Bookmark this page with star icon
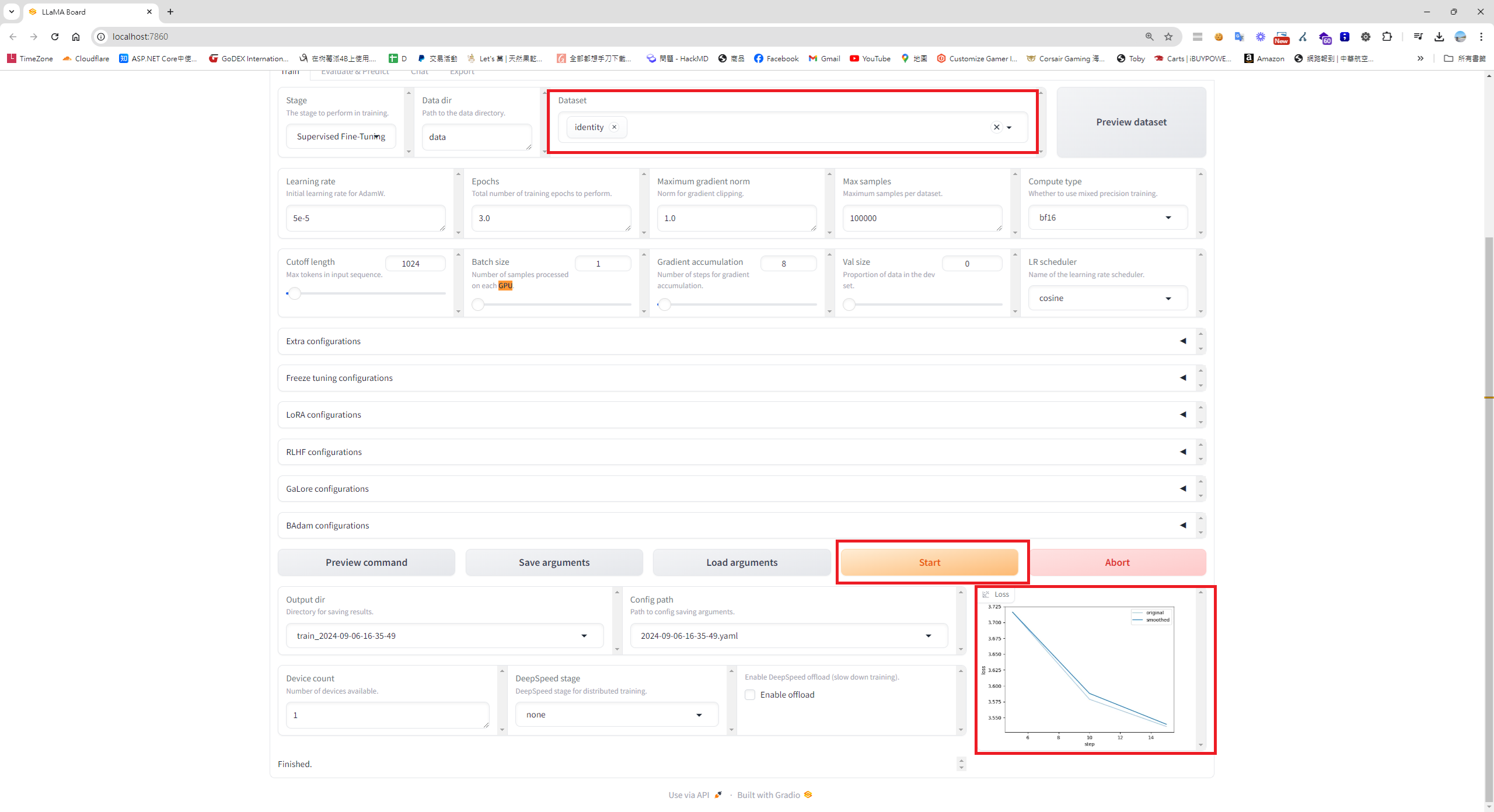Viewport: 1494px width, 812px height. [1168, 36]
